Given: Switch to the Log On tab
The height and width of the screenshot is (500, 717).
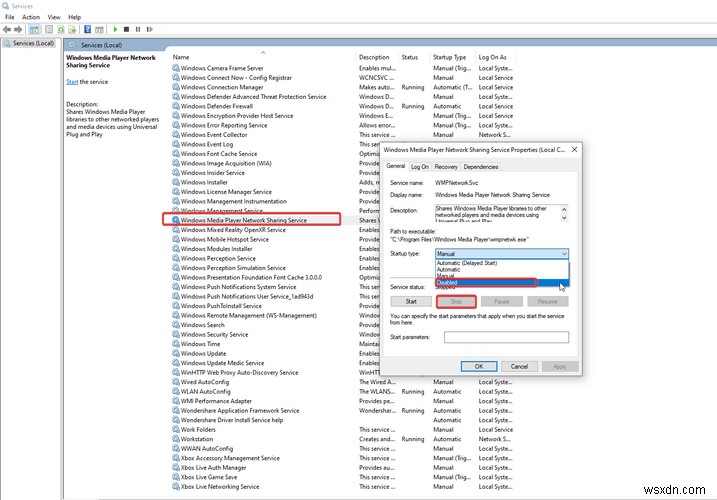Looking at the screenshot, I should click(420, 167).
